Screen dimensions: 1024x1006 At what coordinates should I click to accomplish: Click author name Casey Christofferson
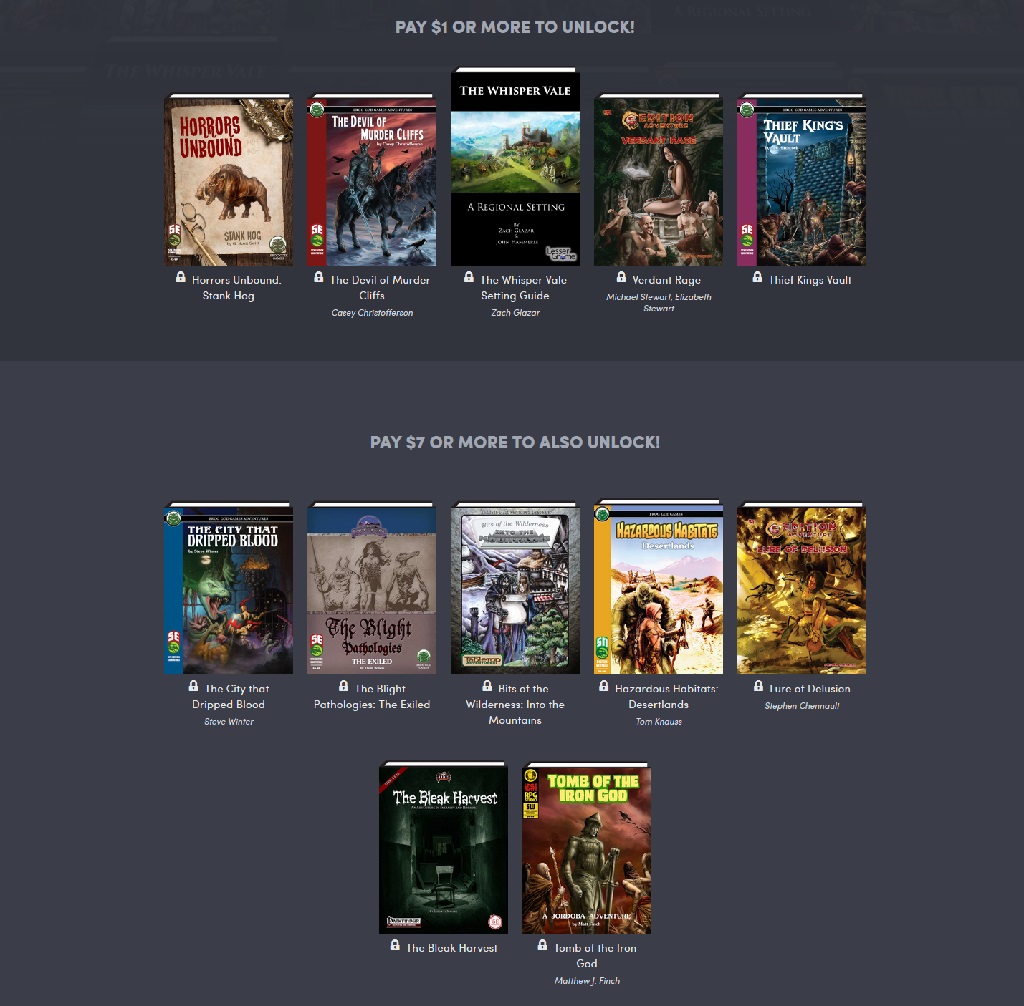372,313
